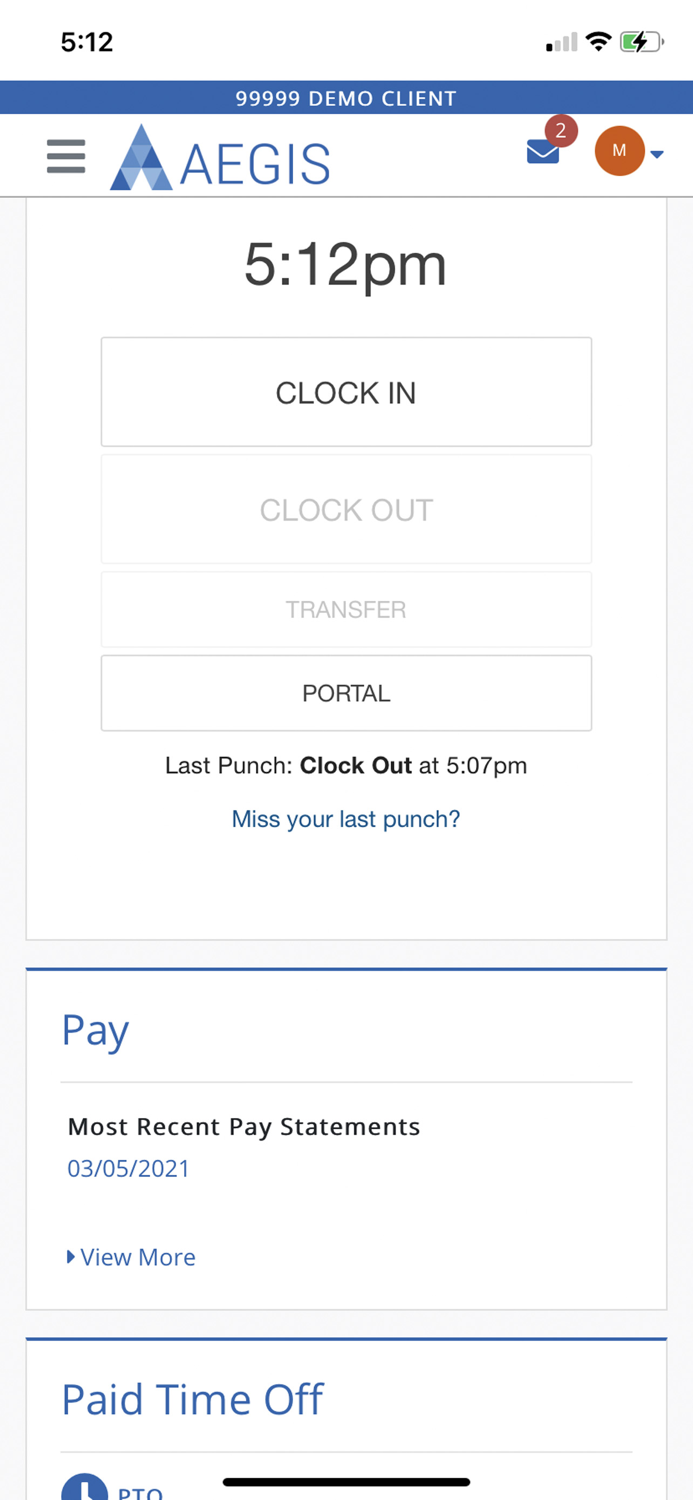Tap the Wi-Fi status icon
The image size is (693, 1500).
click(599, 40)
